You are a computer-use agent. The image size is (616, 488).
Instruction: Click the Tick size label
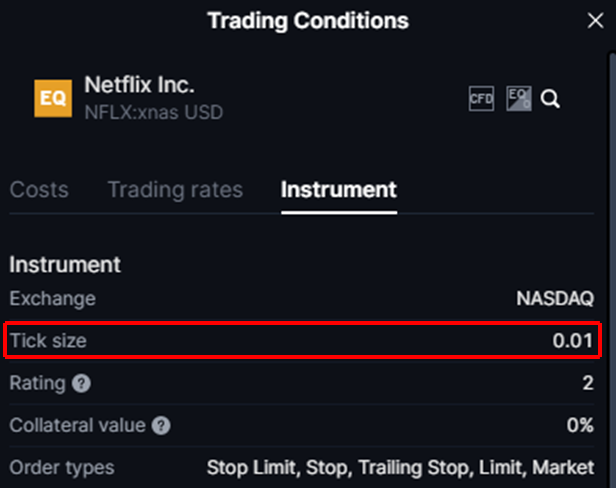48,341
